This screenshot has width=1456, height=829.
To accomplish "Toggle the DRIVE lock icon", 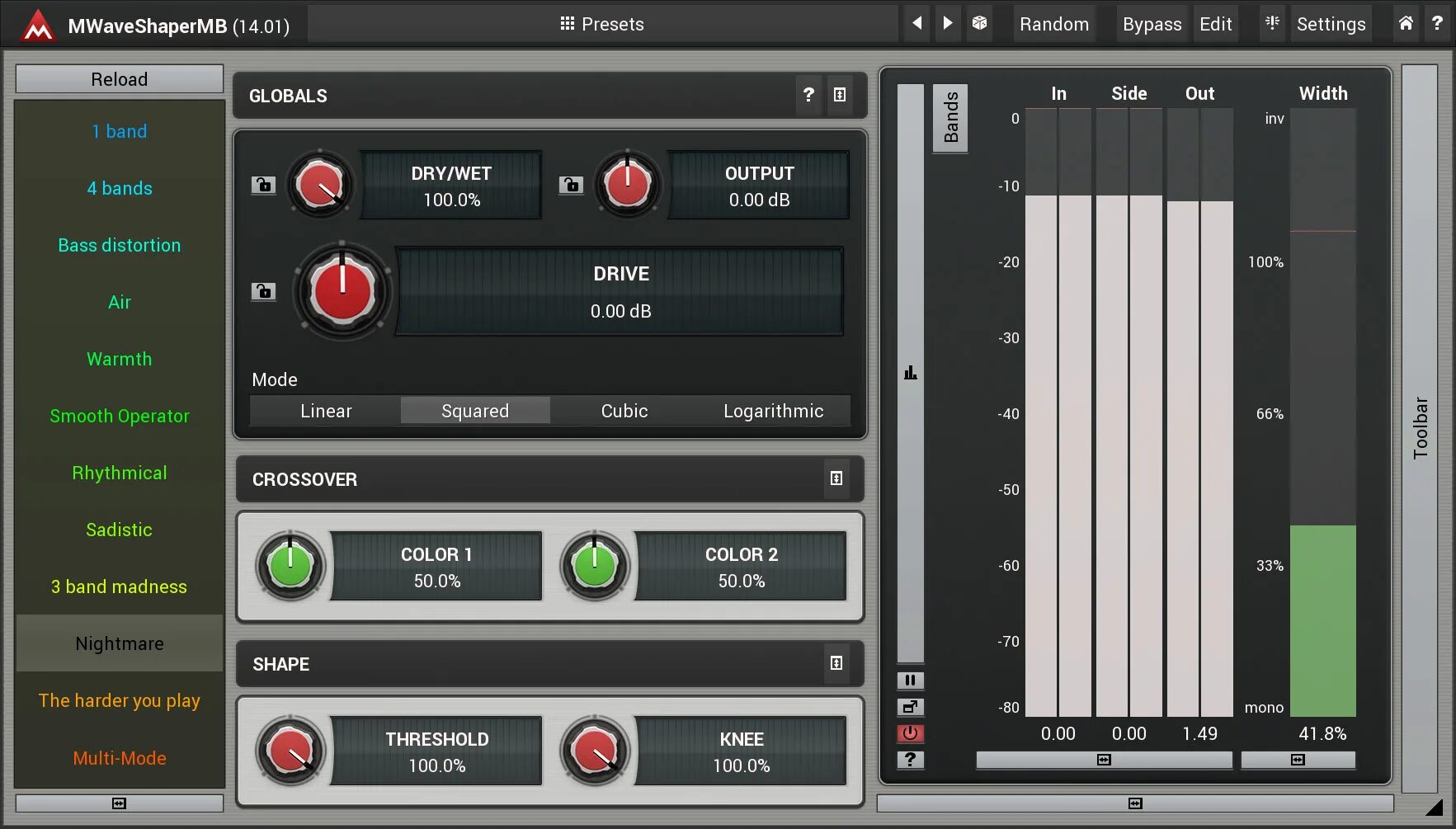I will 263,291.
